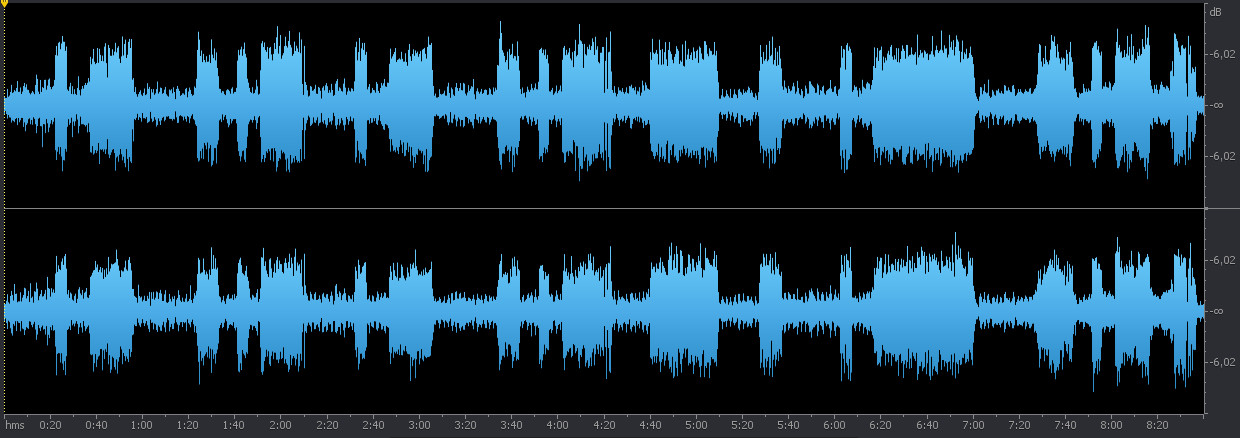Select the 4:40 ruler label
The height and width of the screenshot is (438, 1240).
[x=650, y=424]
